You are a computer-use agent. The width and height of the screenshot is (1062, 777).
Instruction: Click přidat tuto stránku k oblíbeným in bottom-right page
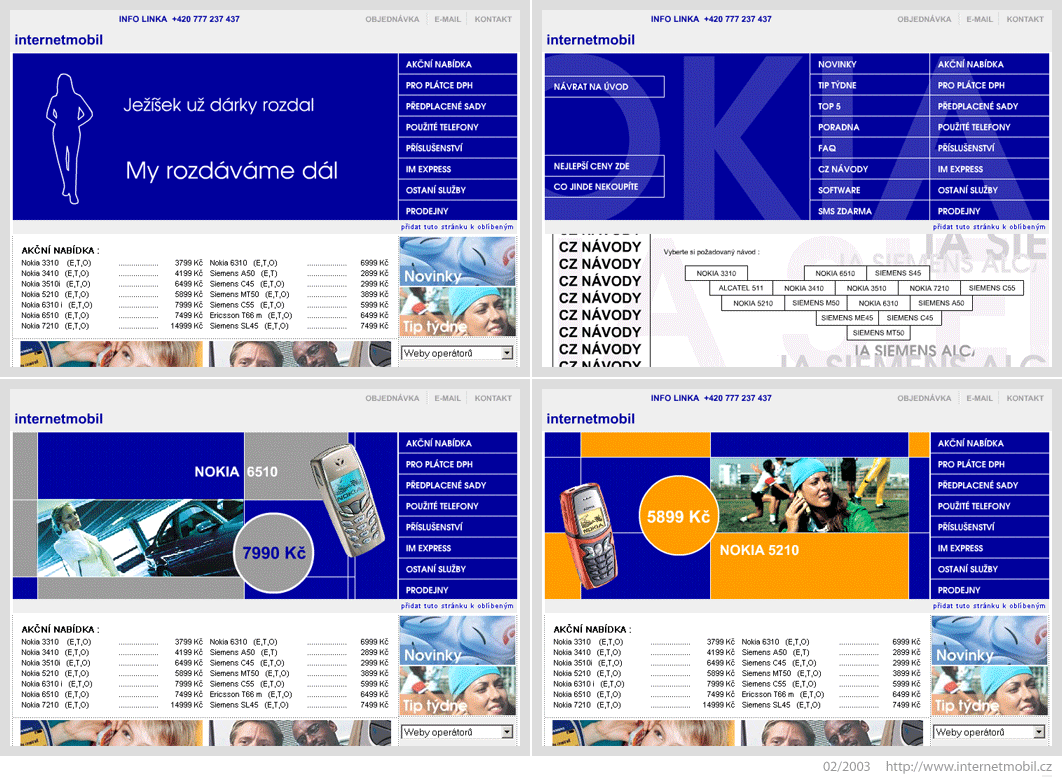pos(989,606)
